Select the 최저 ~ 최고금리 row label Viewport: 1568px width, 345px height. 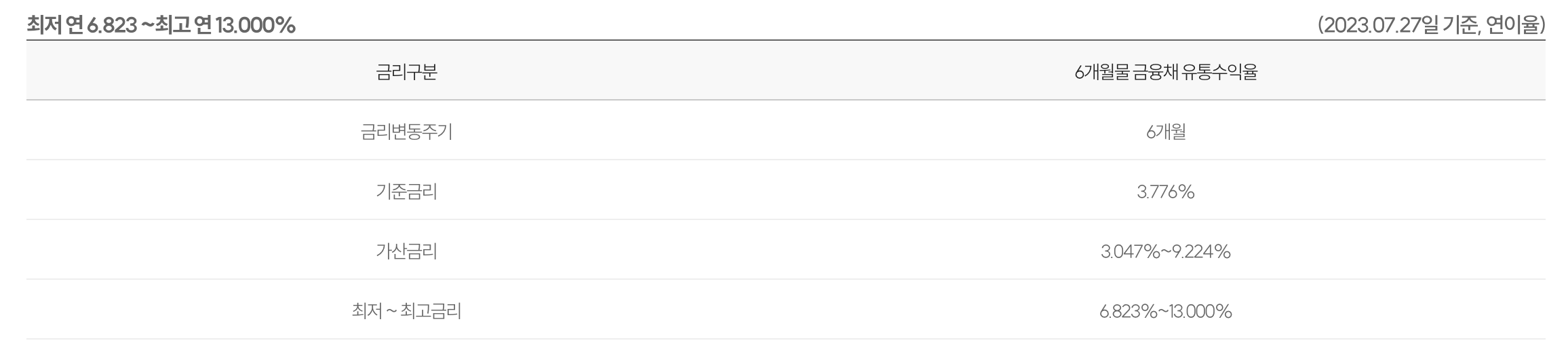(x=406, y=311)
